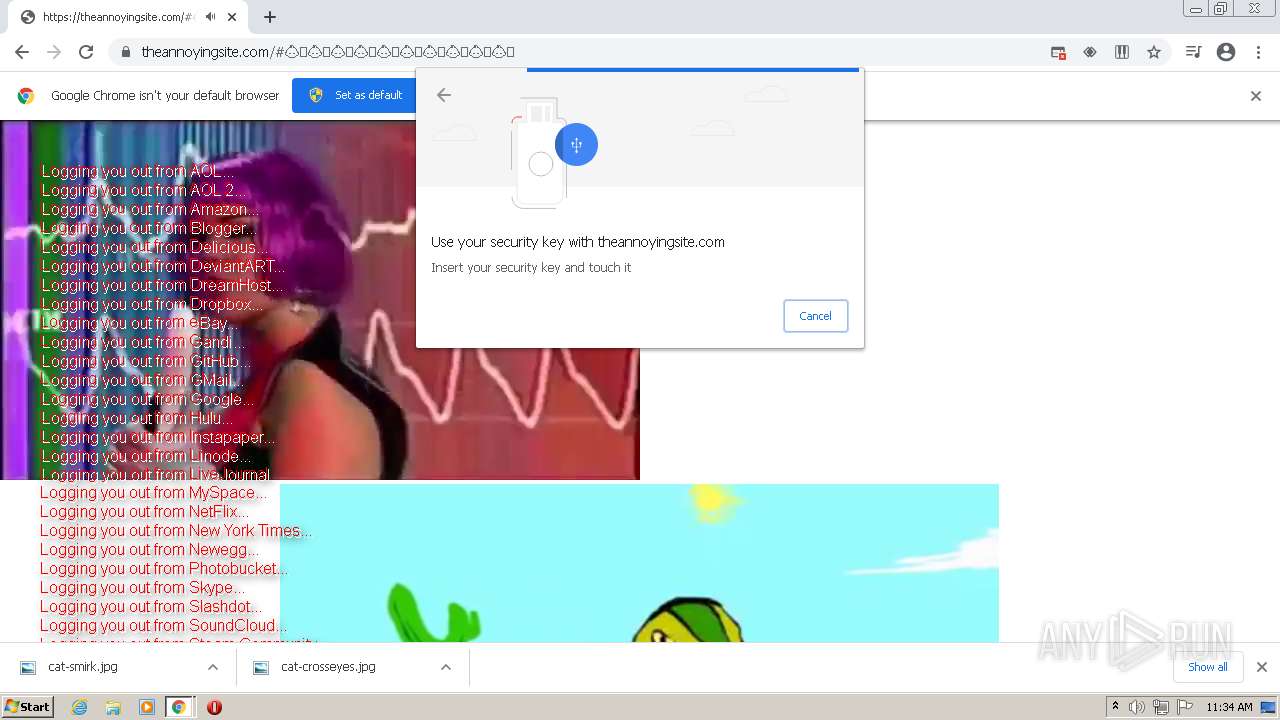This screenshot has height=720, width=1280.
Task: Click 'Logging you out from Dropbox...' text
Action: pos(152,304)
